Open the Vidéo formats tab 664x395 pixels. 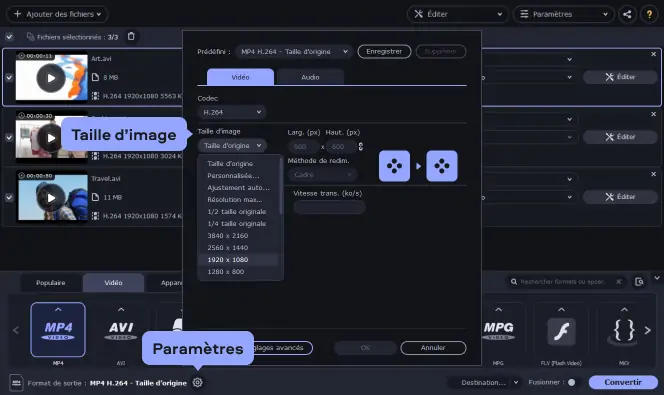pyautogui.click(x=113, y=283)
